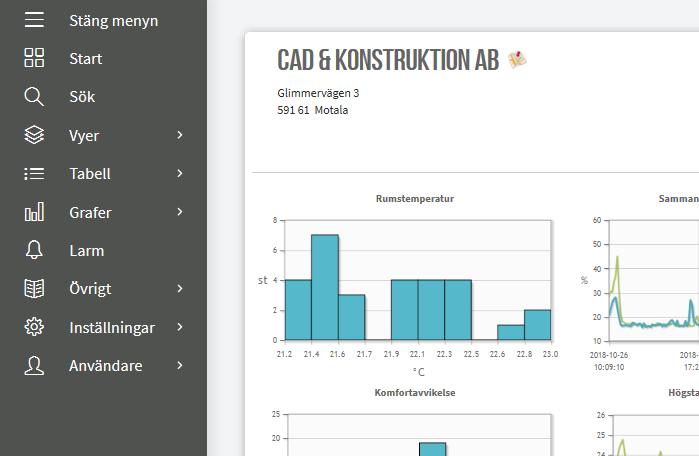
Task: Click the Tabell list icon
Action: click(x=34, y=173)
